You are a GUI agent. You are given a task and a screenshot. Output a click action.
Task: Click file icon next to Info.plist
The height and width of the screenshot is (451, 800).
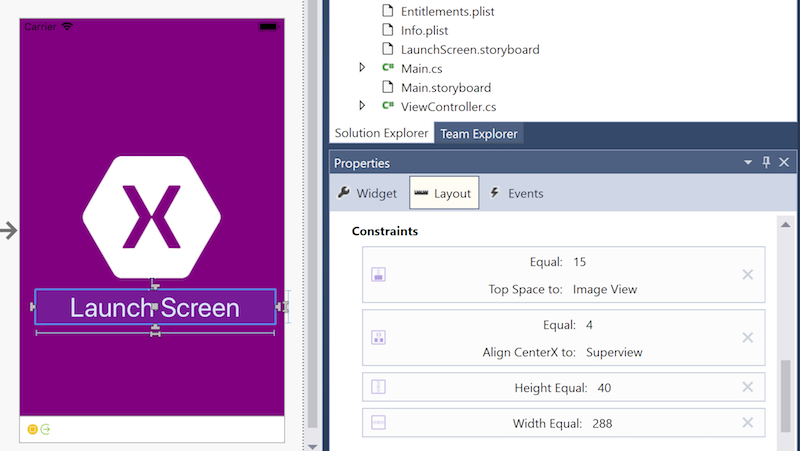(388, 30)
